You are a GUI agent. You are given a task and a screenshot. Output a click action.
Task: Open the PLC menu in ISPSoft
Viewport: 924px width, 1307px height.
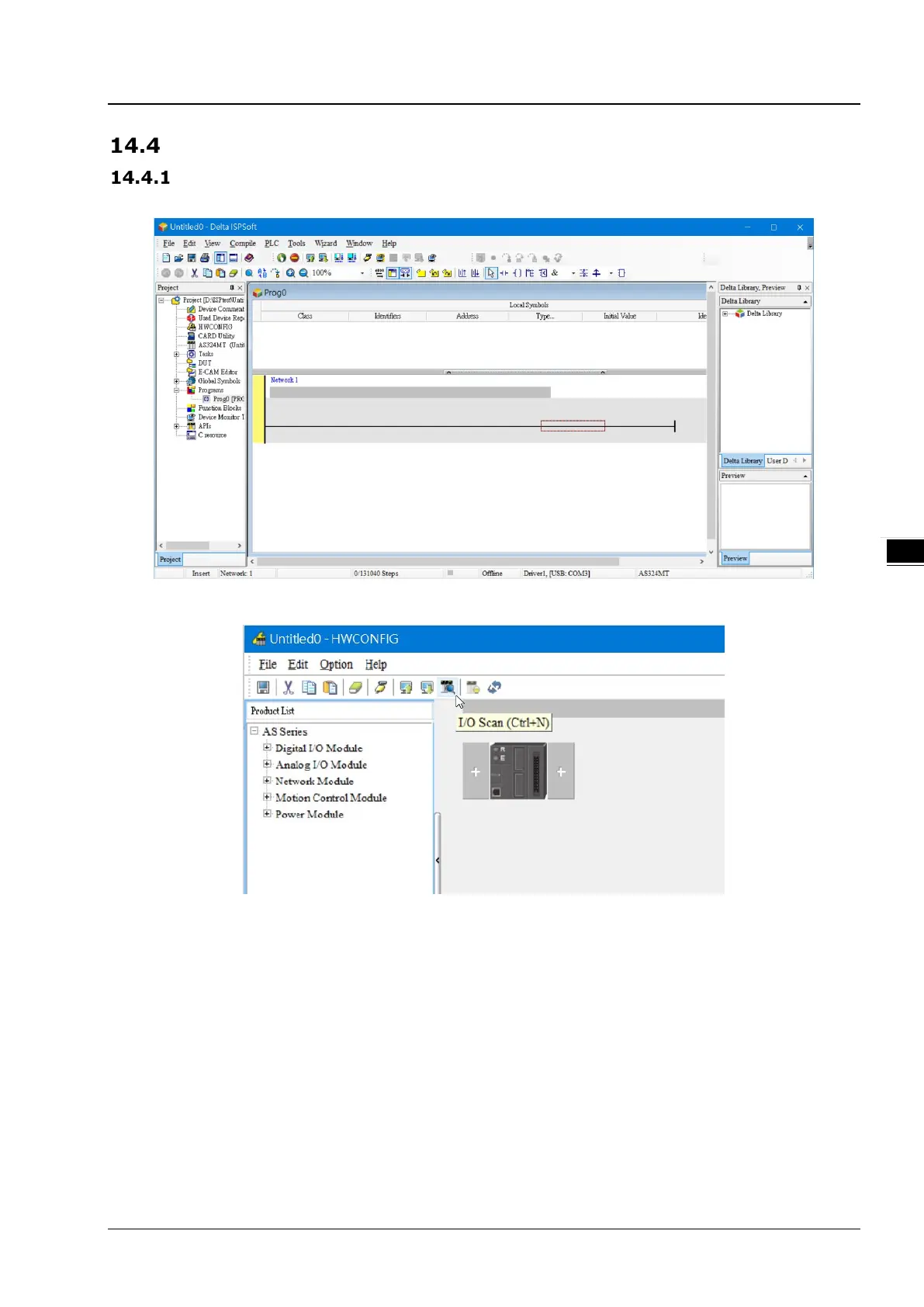point(272,243)
